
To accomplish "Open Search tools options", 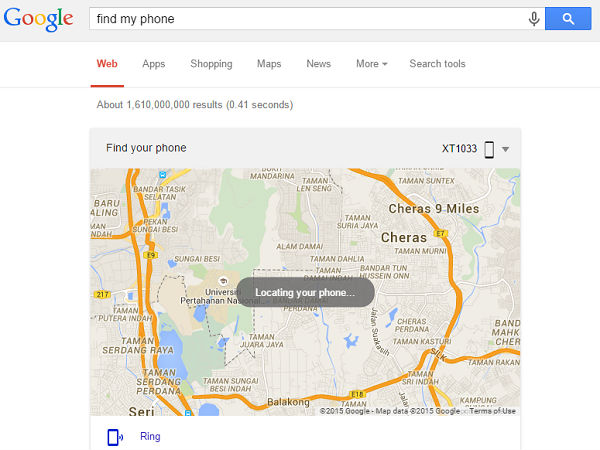I will [x=437, y=64].
